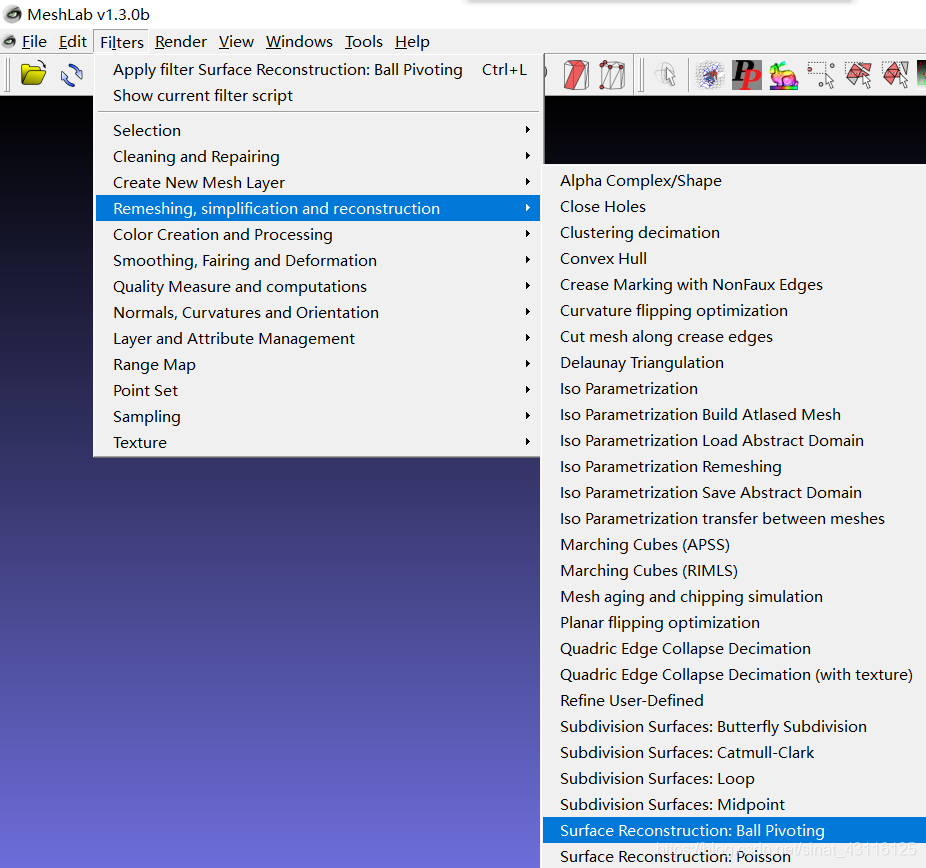
Task: Select the flat-shaded box render mode icon
Action: [x=574, y=74]
